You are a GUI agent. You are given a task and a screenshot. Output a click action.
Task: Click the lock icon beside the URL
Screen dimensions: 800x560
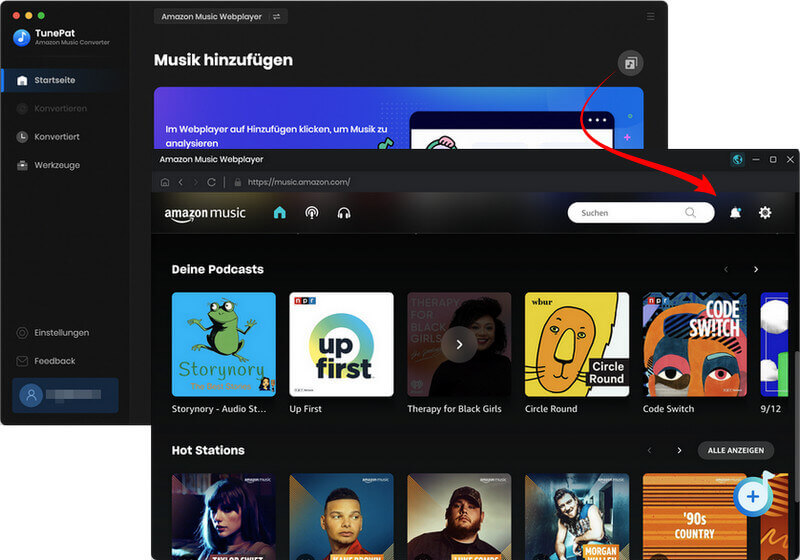(x=238, y=182)
